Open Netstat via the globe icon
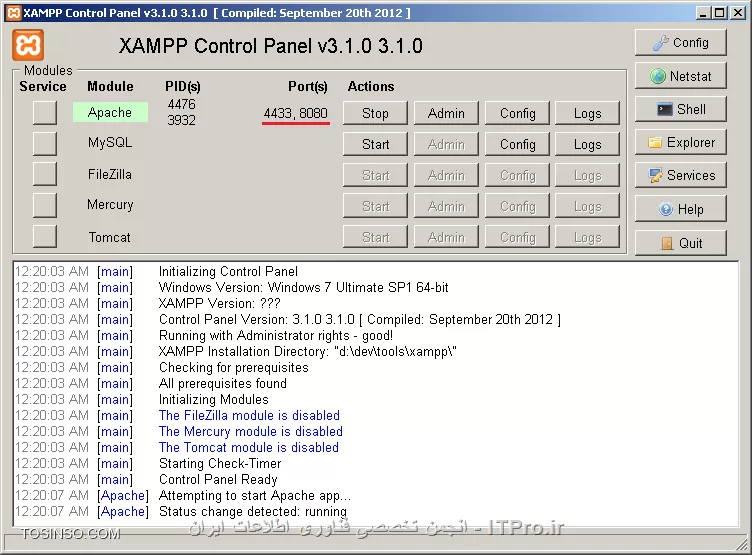This screenshot has width=753, height=555. click(680, 76)
